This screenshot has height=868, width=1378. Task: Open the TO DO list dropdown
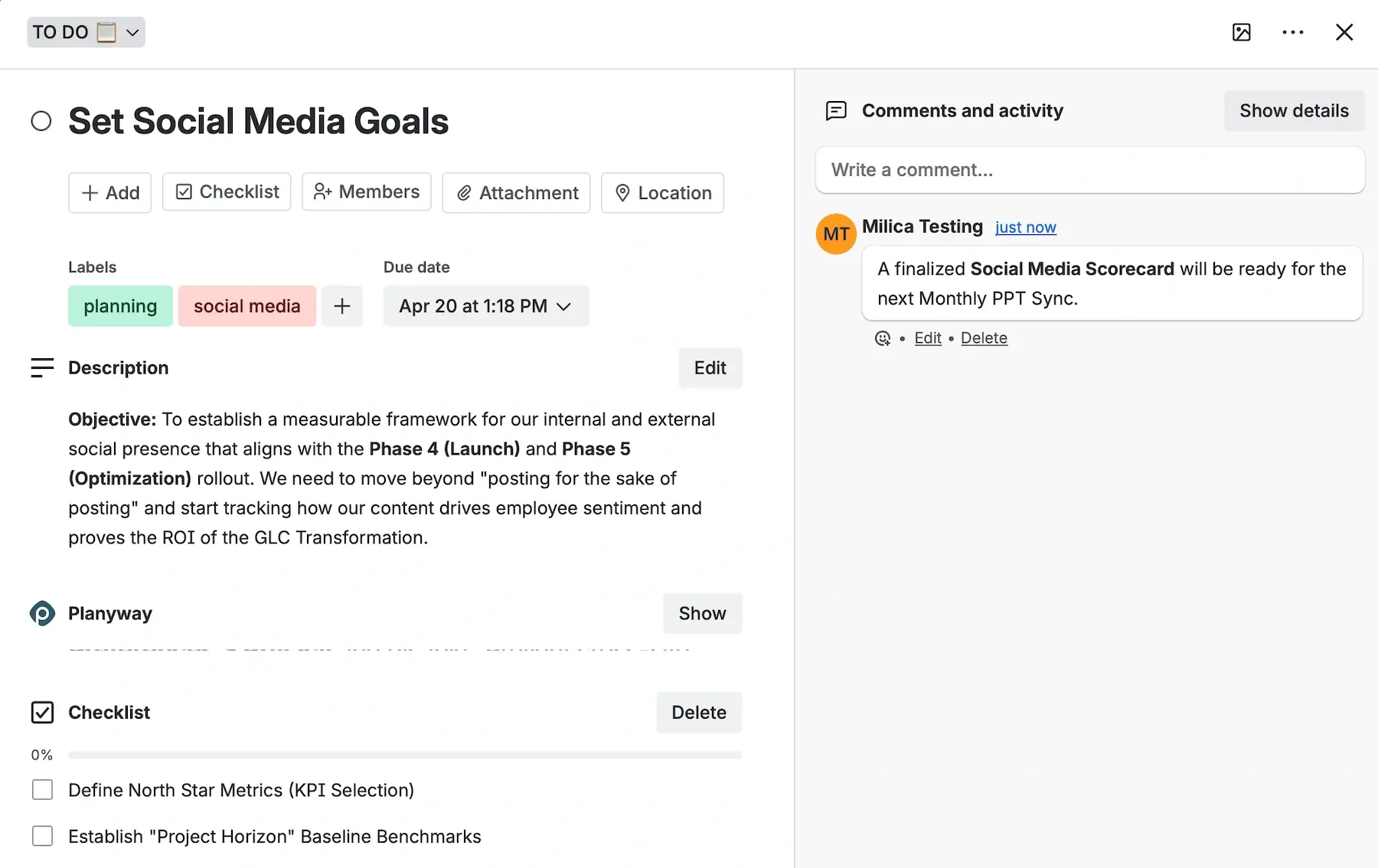pyautogui.click(x=132, y=32)
